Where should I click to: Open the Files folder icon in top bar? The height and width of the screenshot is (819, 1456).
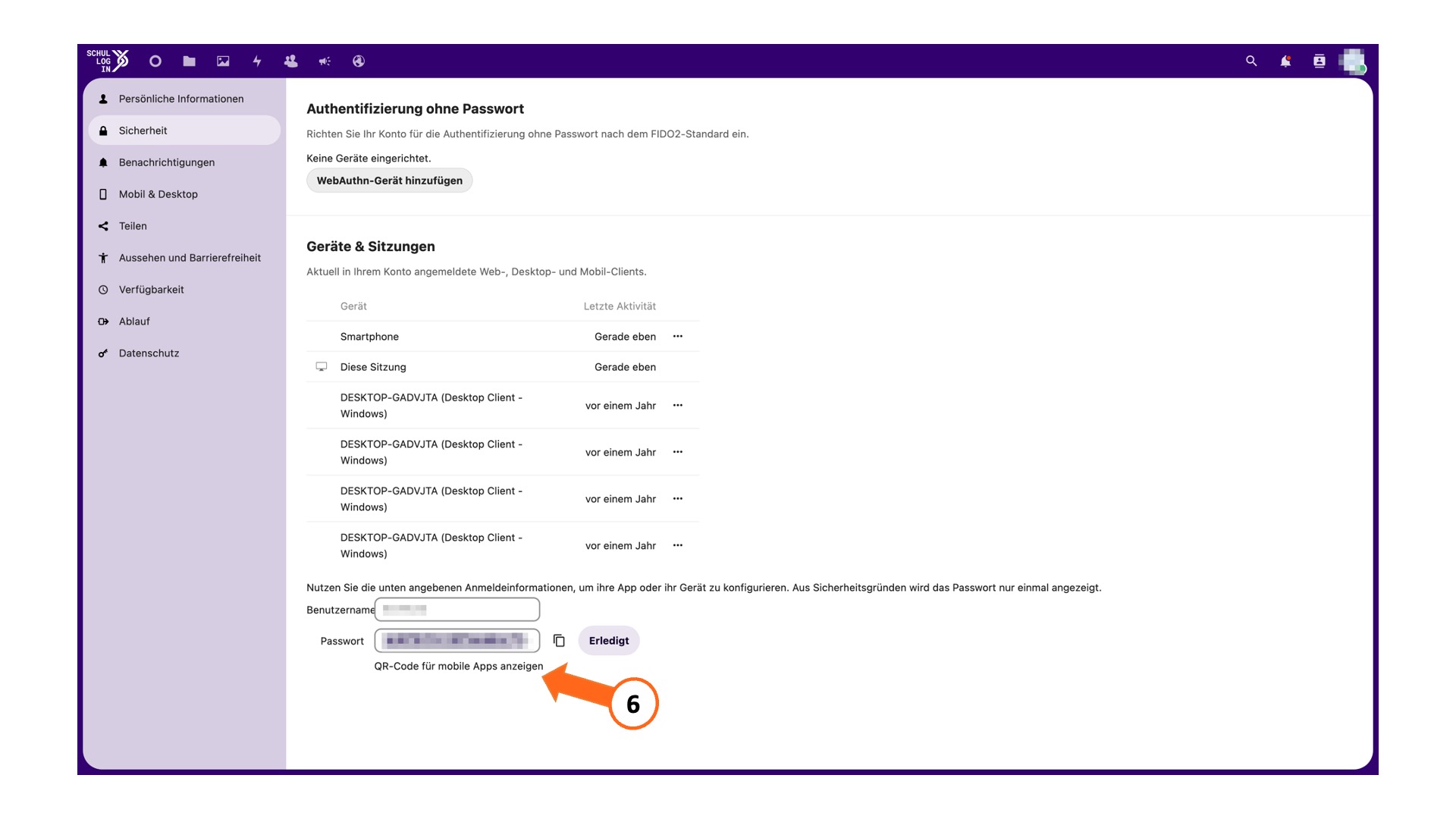tap(190, 61)
